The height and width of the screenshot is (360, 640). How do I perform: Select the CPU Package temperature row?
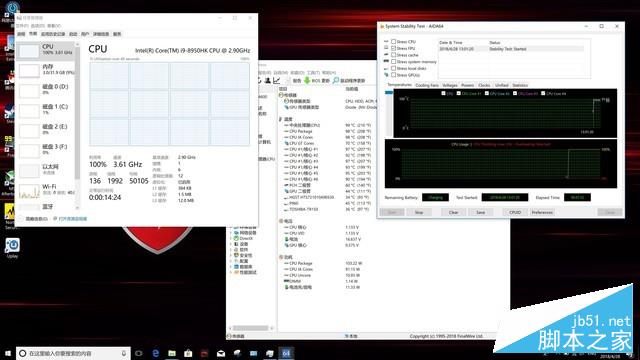(x=327, y=131)
